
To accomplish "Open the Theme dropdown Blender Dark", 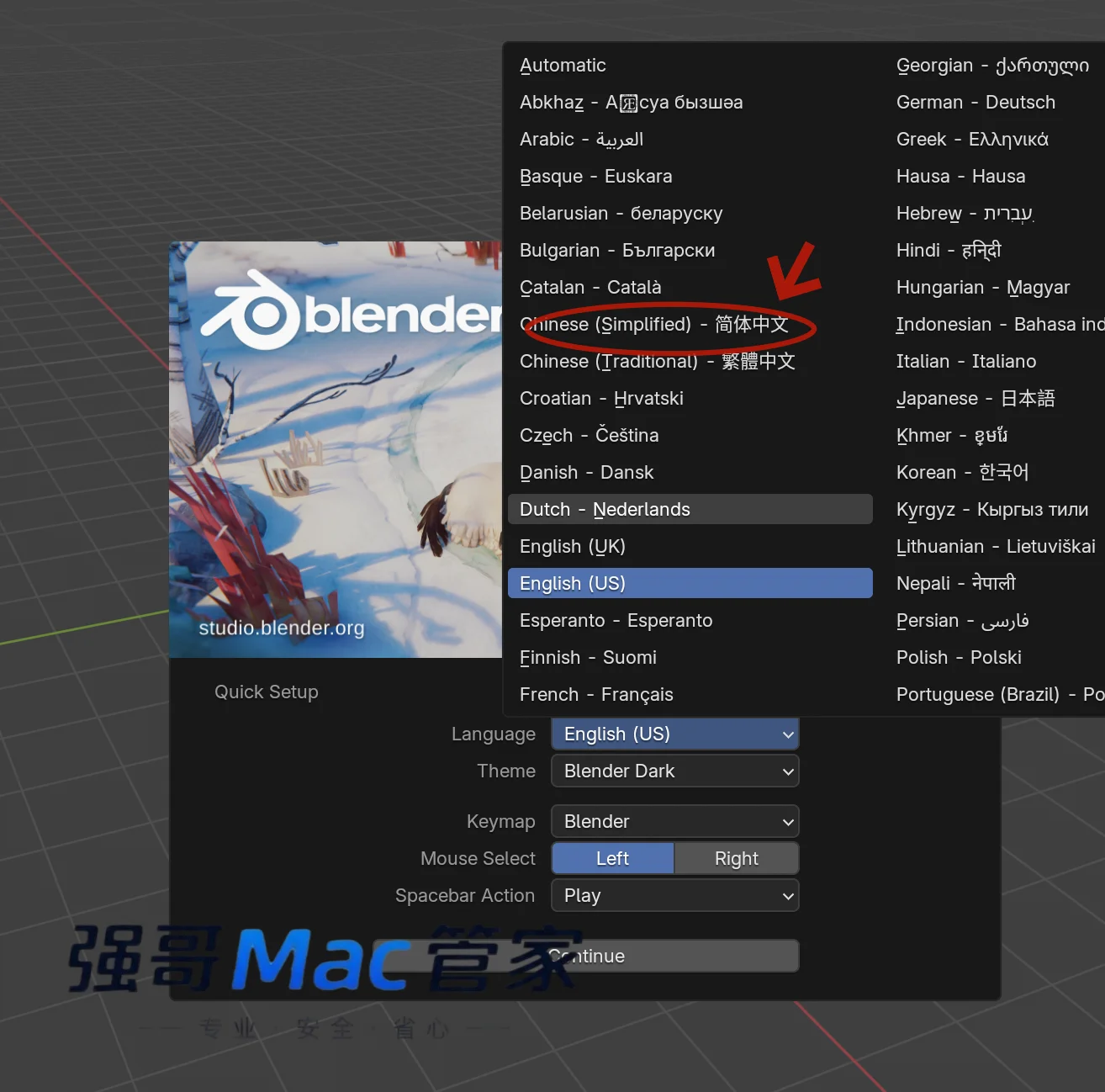I will tap(675, 771).
